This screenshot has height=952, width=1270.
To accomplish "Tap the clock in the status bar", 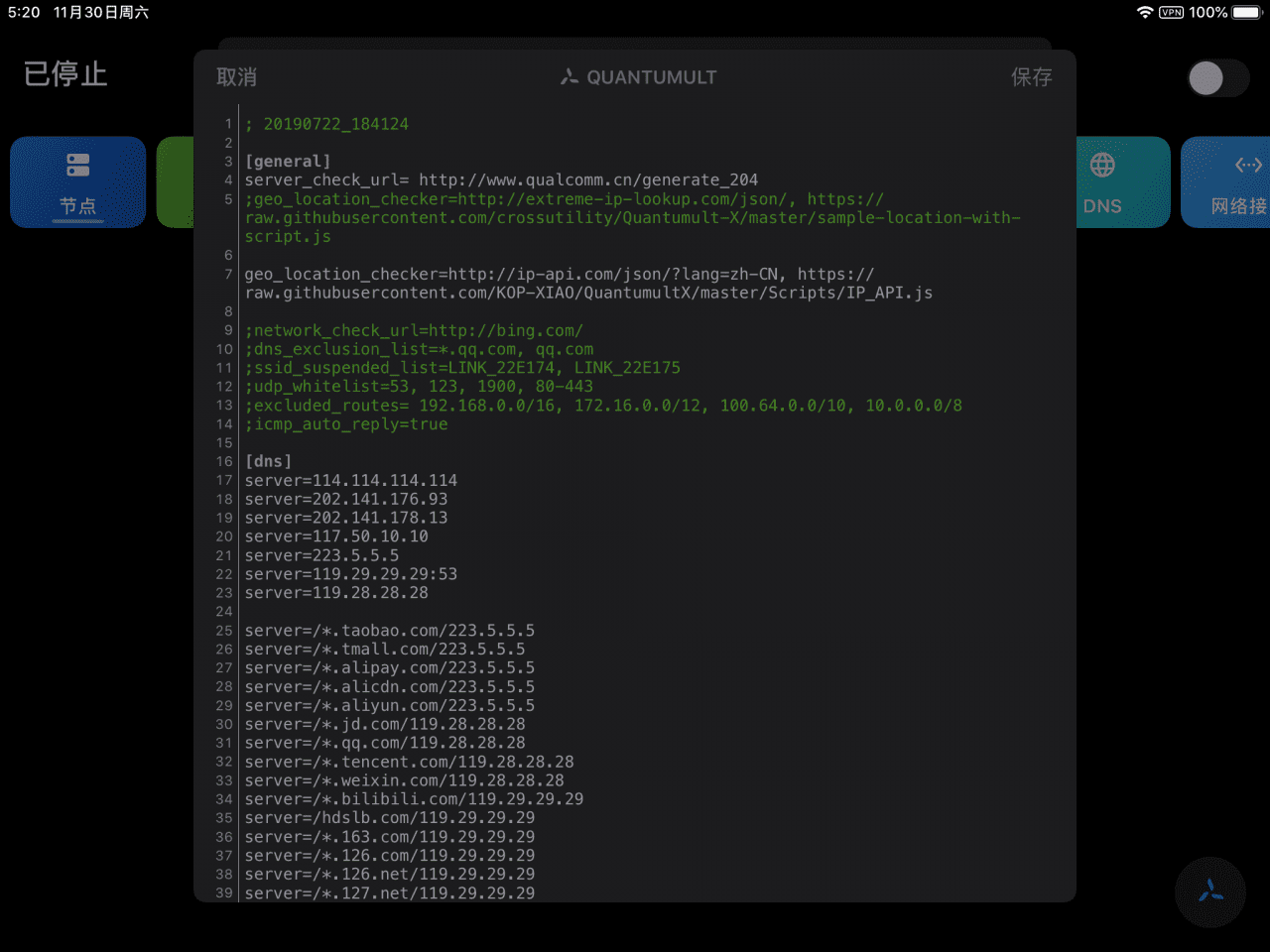I will (22, 12).
